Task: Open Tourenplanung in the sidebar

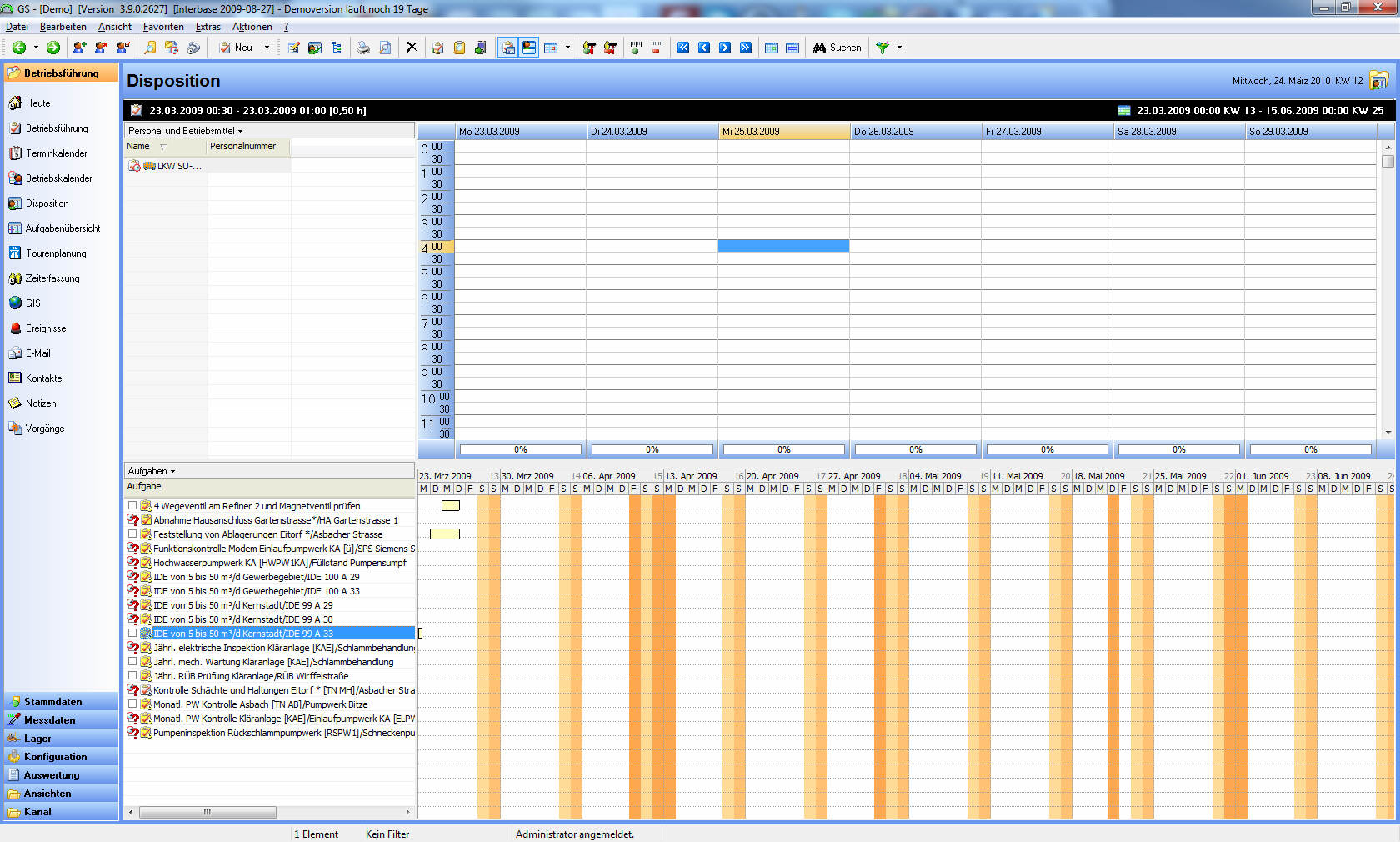Action: pyautogui.click(x=55, y=253)
